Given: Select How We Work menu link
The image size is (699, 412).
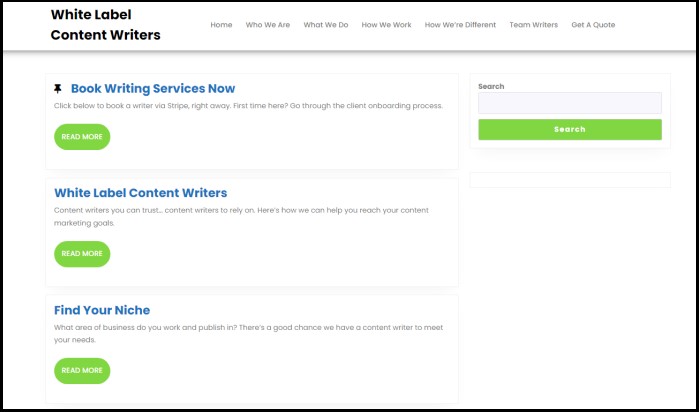Looking at the screenshot, I should point(386,25).
